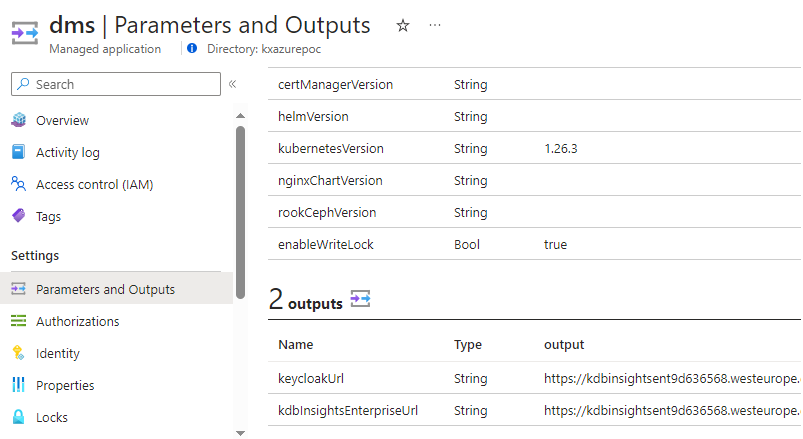
Task: Click the Overview cube icon
Action: pyautogui.click(x=19, y=120)
